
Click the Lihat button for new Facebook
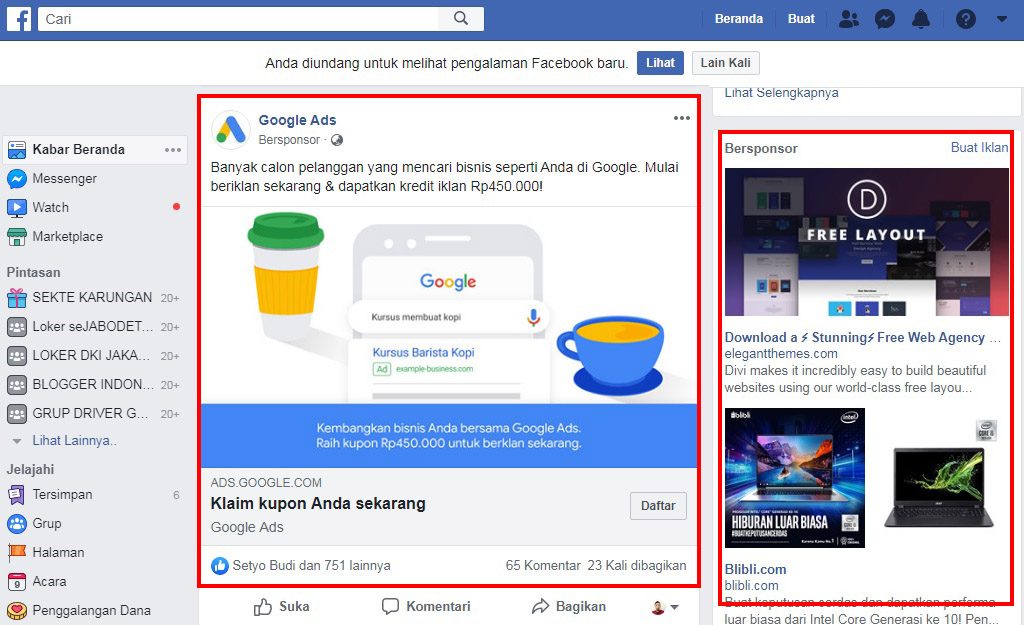coord(660,63)
